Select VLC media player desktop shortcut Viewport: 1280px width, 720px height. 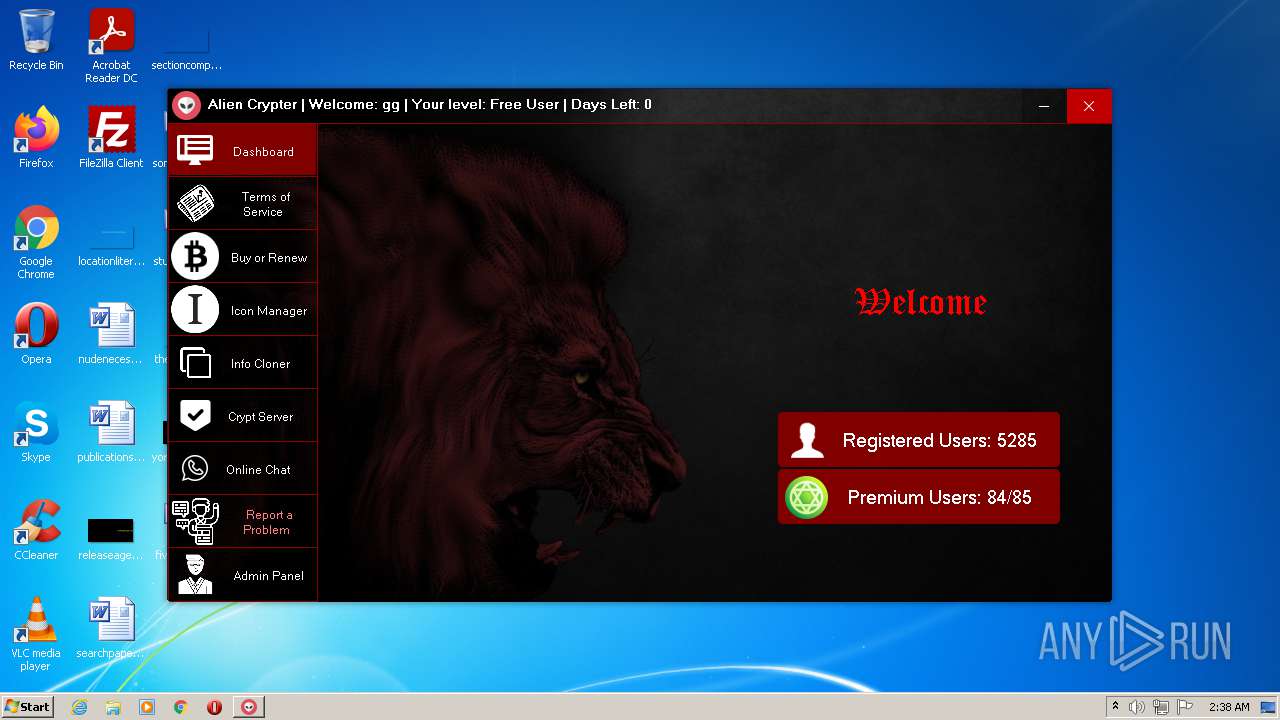[36, 634]
